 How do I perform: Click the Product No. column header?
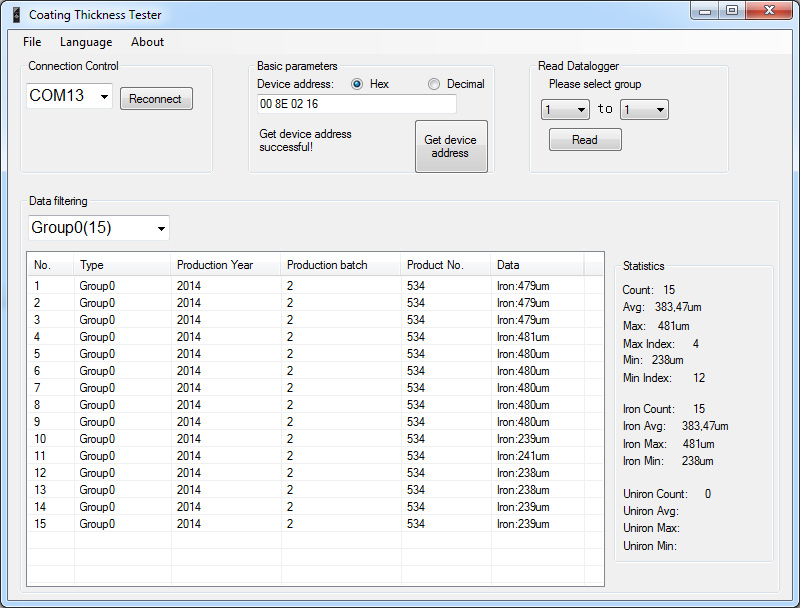pyautogui.click(x=435, y=265)
